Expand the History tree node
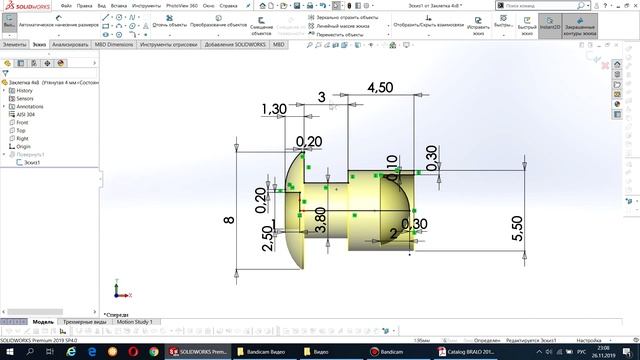 point(4,91)
